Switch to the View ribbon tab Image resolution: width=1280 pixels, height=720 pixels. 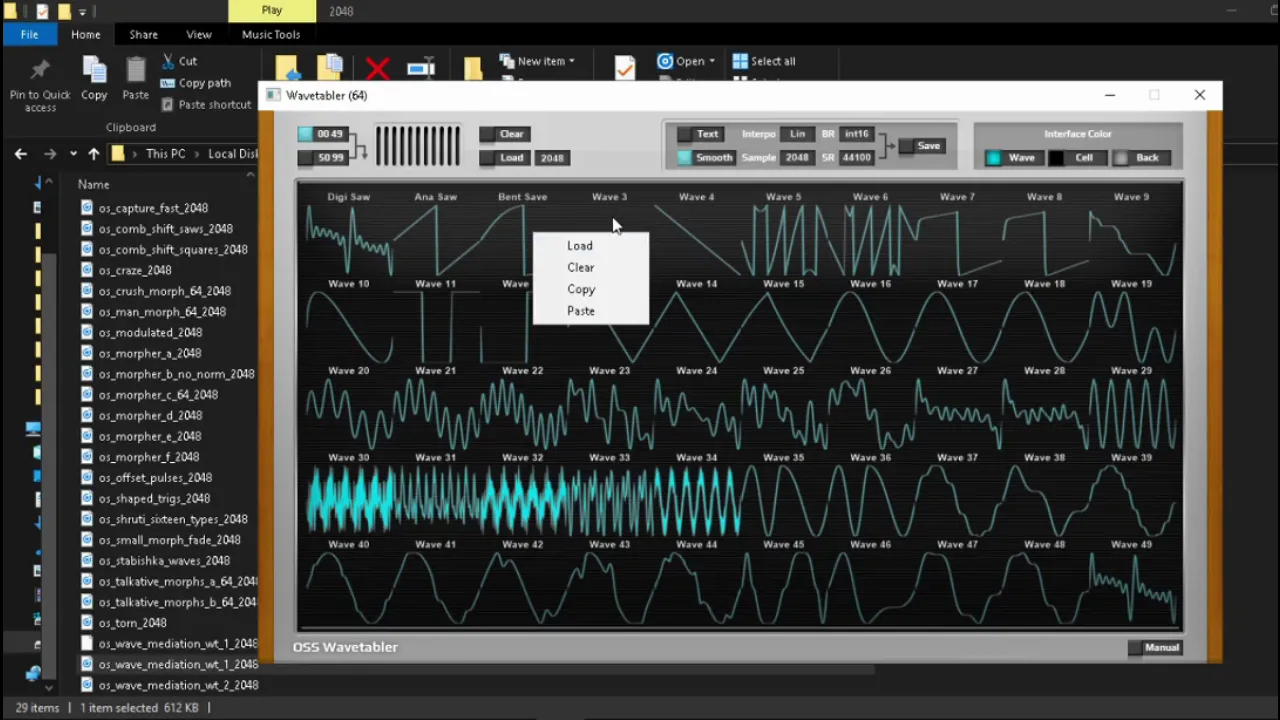pos(198,34)
